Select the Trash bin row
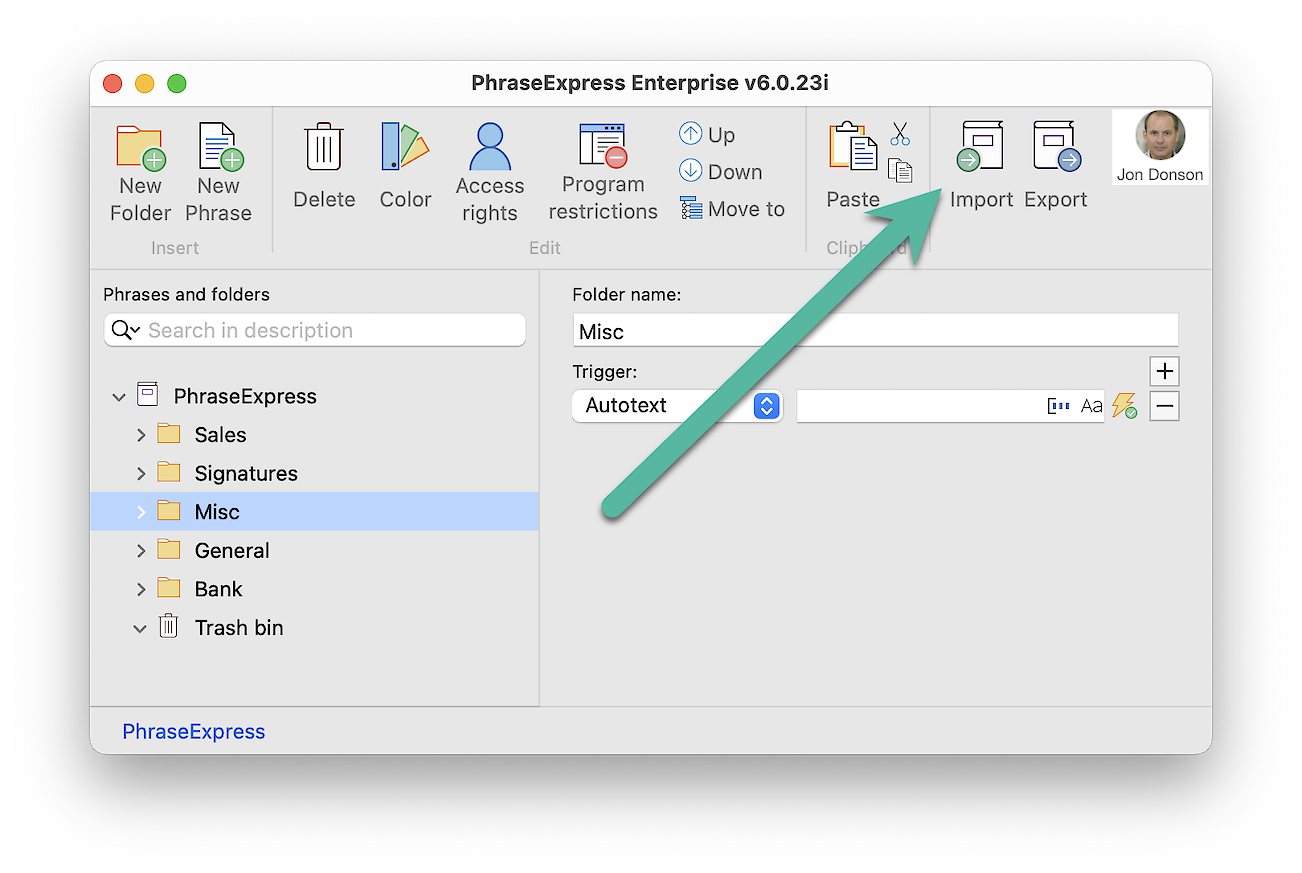The image size is (1302, 873). (x=314, y=628)
